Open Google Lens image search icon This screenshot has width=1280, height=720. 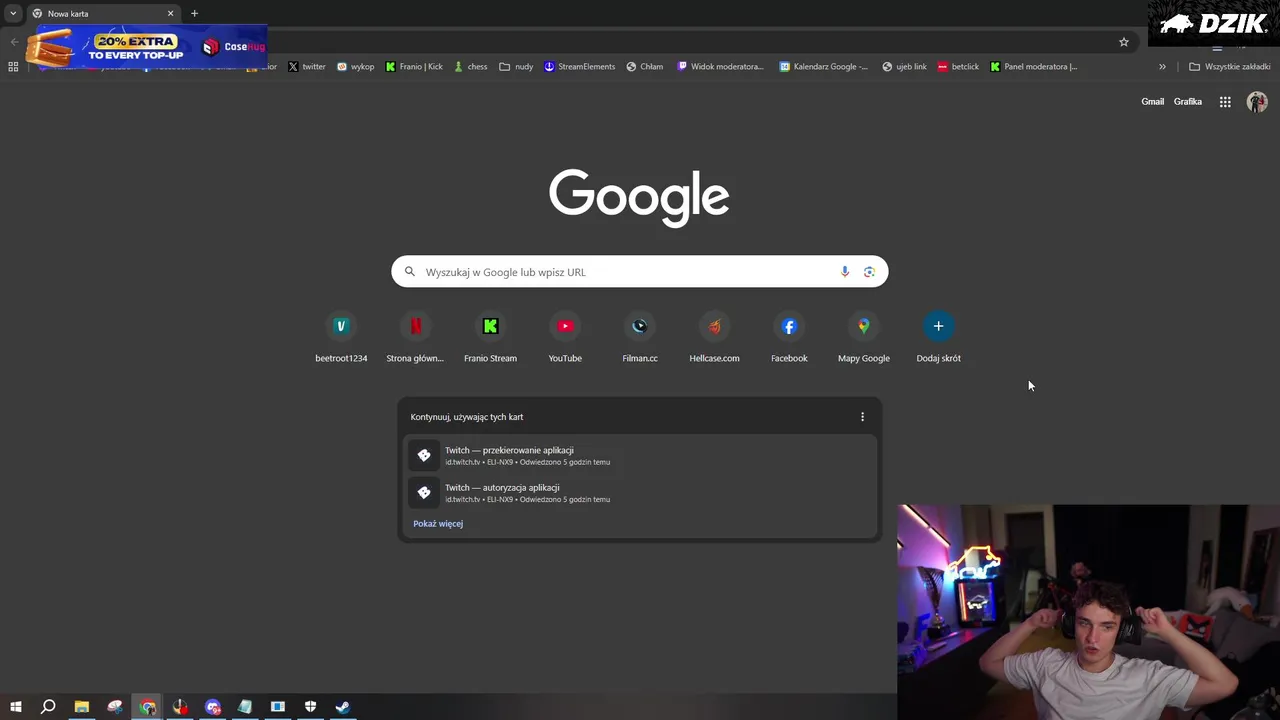(x=869, y=272)
